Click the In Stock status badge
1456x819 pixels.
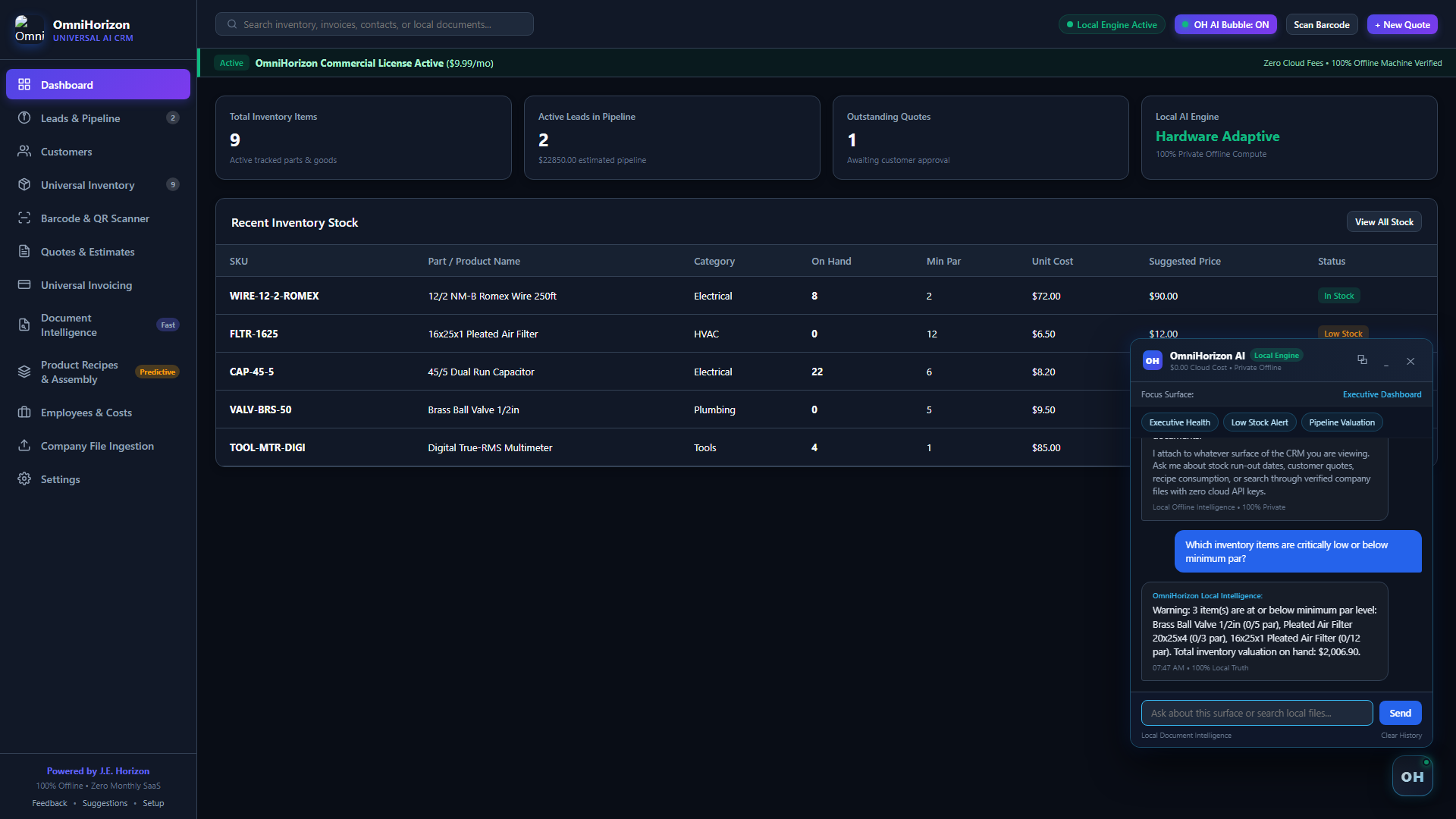coord(1338,296)
